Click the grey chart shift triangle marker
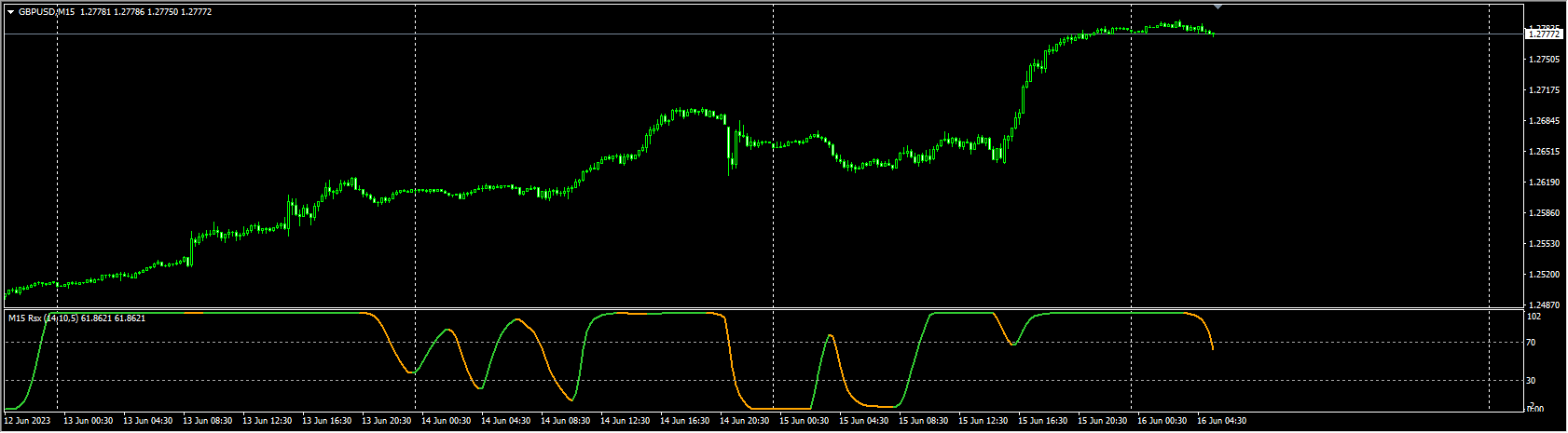The image size is (1568, 433). coord(1217,7)
